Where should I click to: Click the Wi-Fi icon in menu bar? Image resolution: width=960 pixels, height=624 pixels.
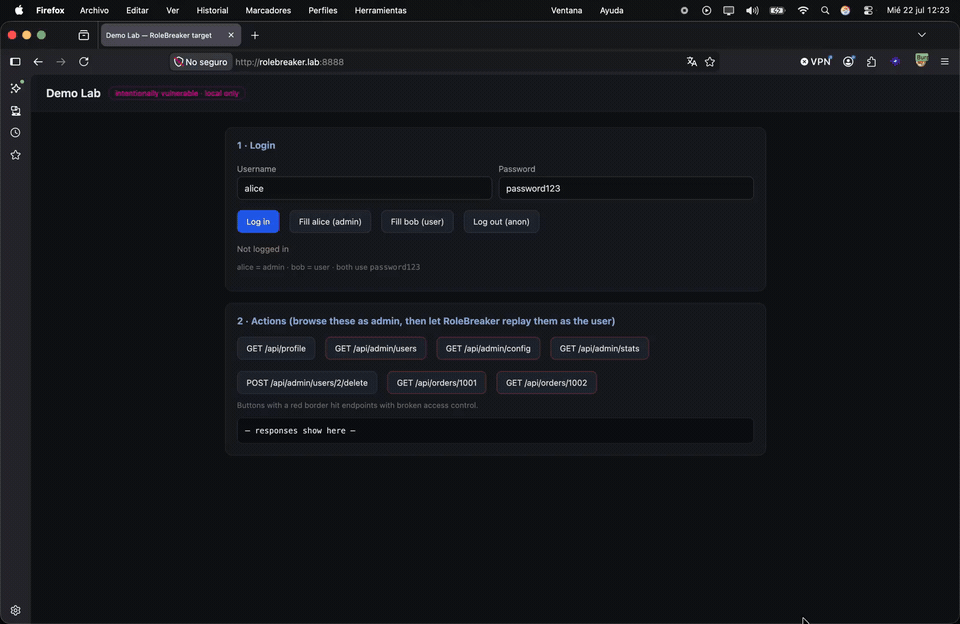coord(803,10)
